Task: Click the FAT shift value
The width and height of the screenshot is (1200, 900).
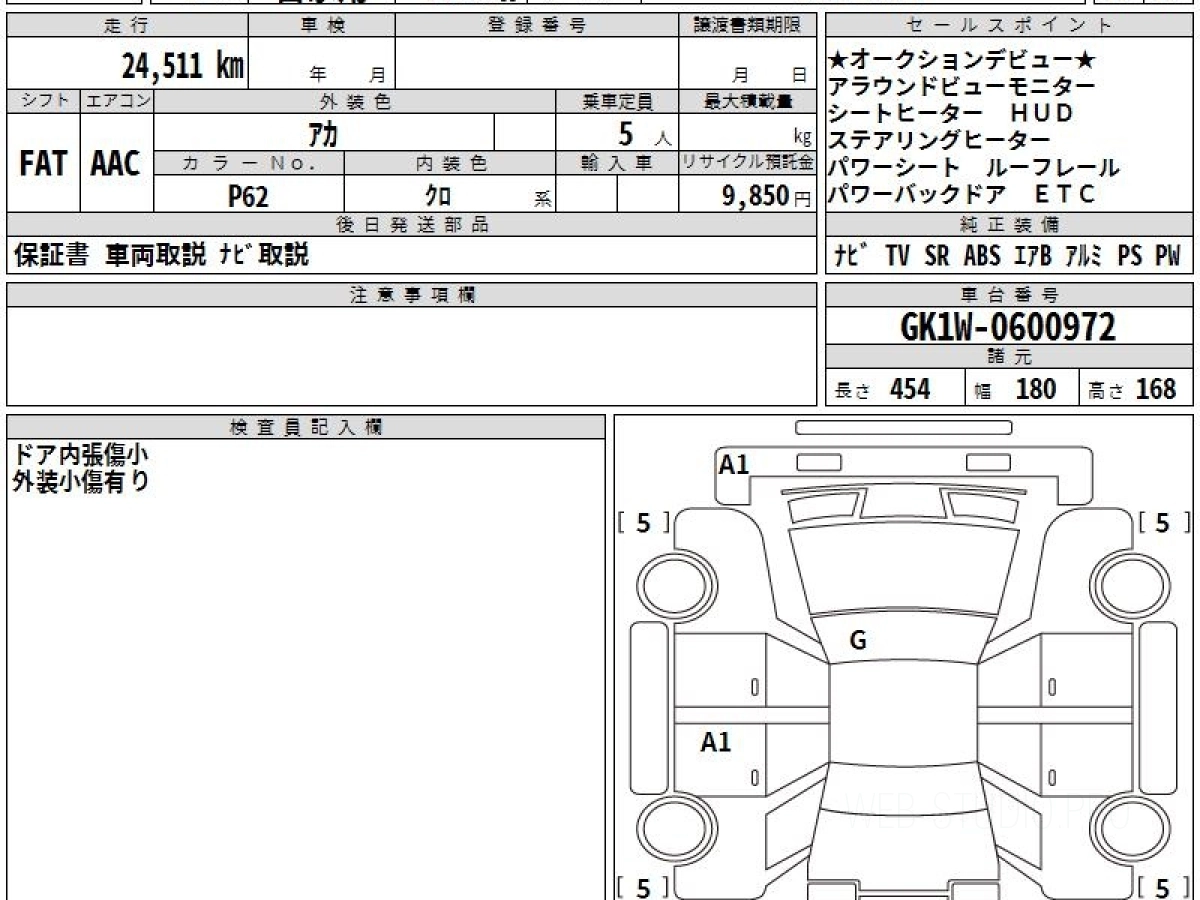Action: (x=43, y=163)
